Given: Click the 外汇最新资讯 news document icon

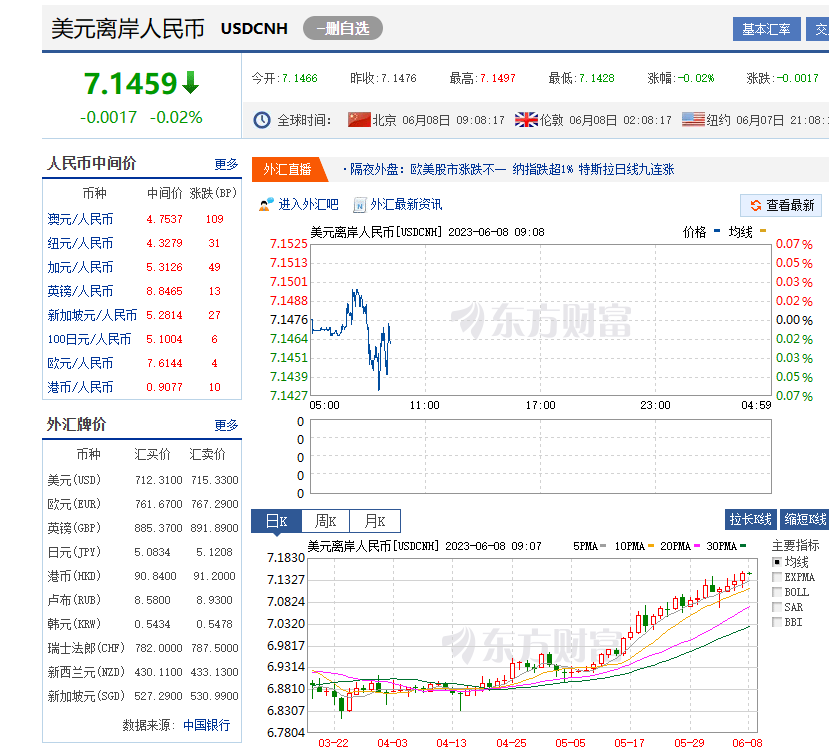Looking at the screenshot, I should [360, 205].
